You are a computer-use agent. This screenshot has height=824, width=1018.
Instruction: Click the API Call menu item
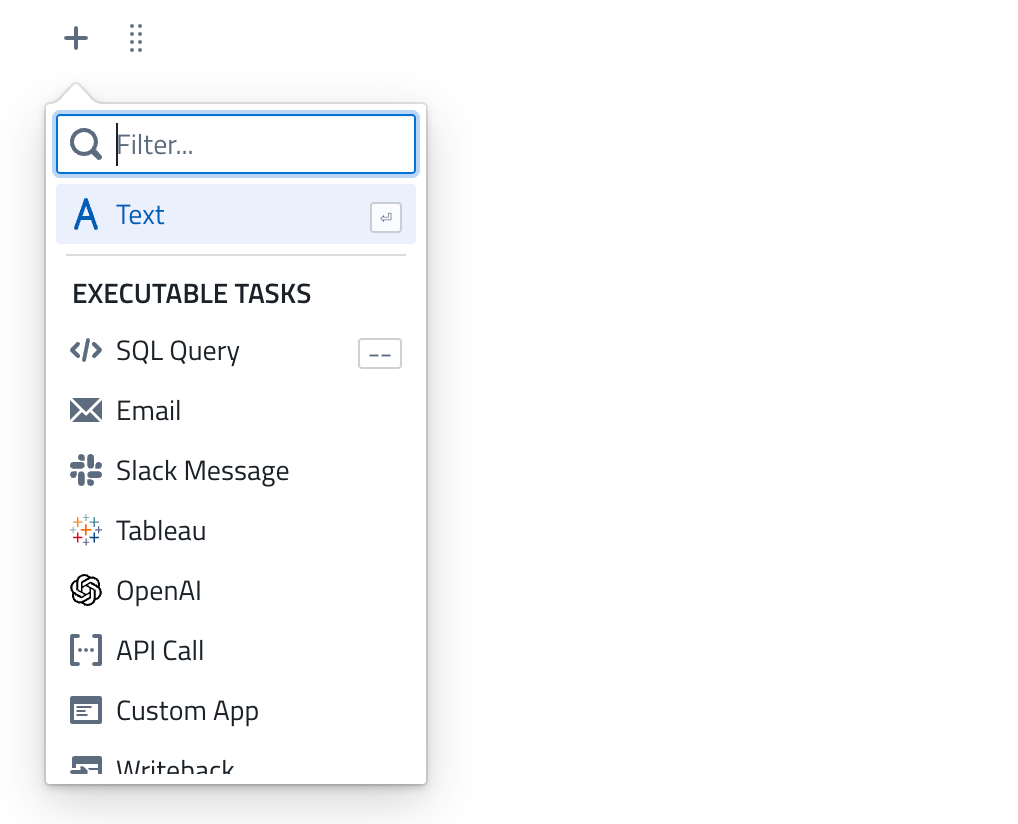pyautogui.click(x=160, y=651)
